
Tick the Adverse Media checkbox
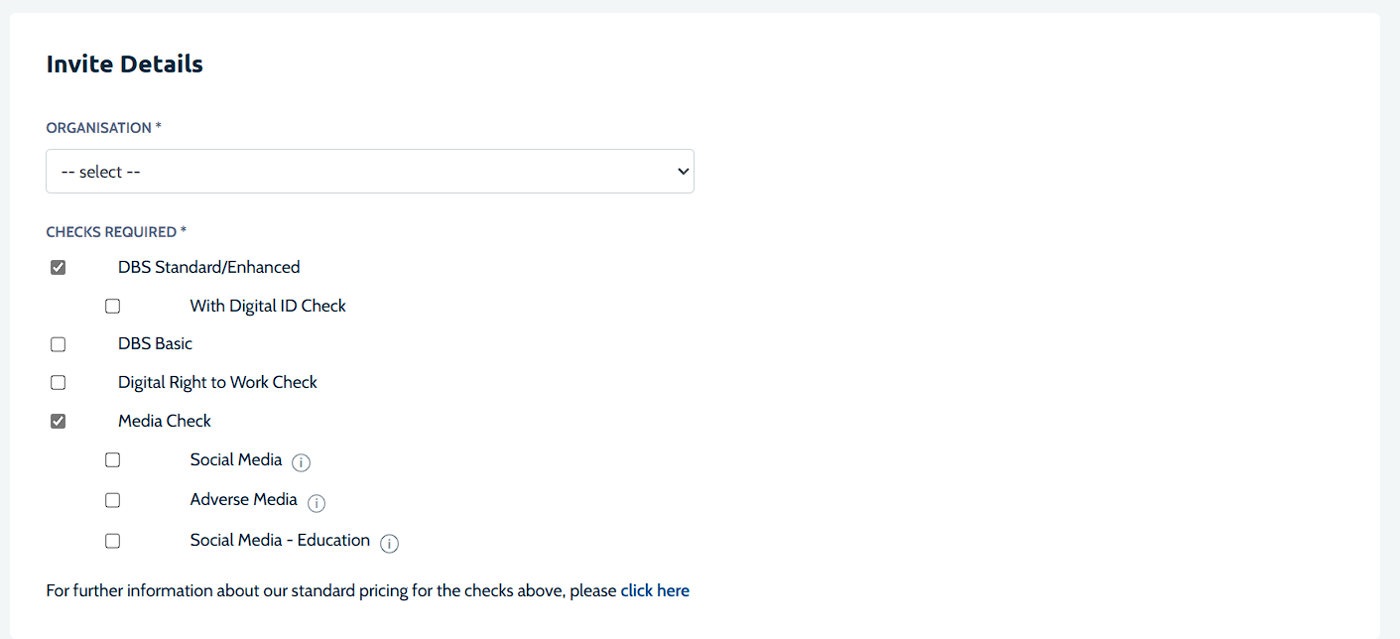point(113,500)
